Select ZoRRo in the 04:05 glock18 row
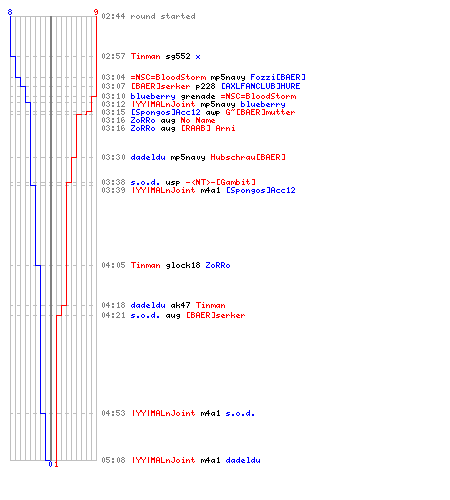This screenshot has width=450, height=500. coord(218,265)
